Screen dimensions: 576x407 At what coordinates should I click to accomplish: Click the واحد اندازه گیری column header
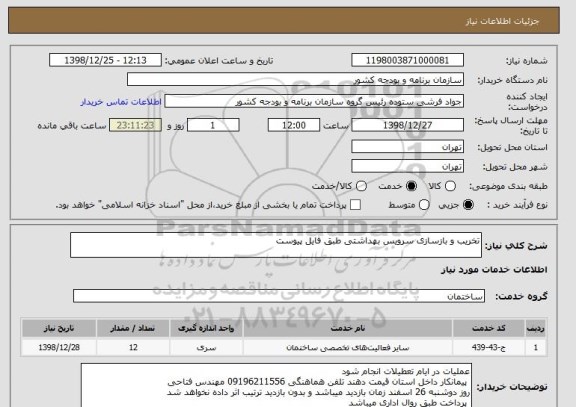(x=206, y=328)
